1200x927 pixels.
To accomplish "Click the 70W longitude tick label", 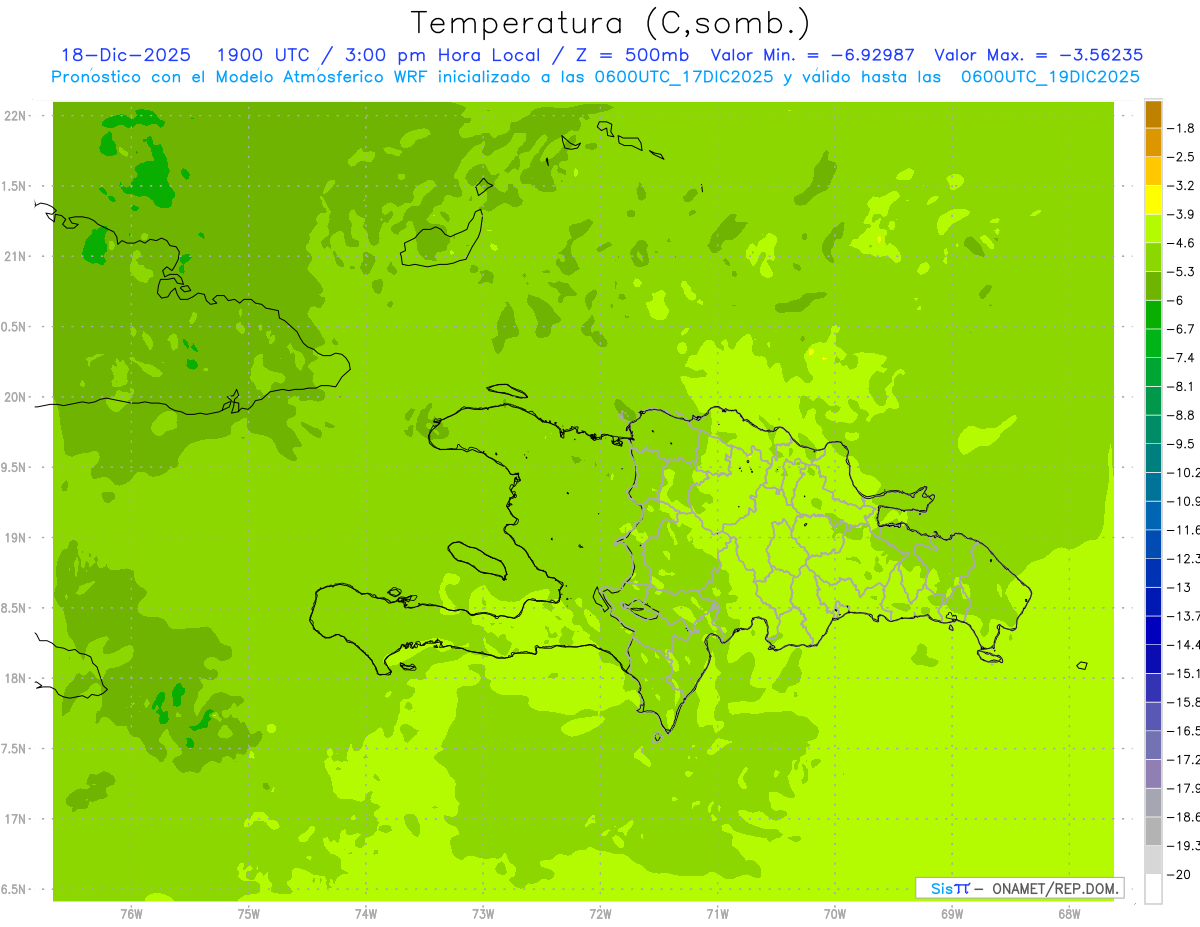I will pyautogui.click(x=835, y=913).
